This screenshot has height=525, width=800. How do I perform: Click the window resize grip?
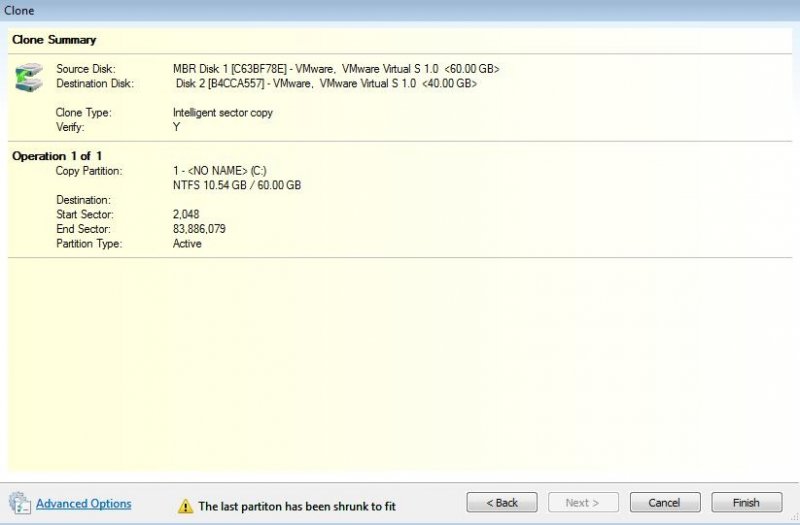click(x=794, y=519)
